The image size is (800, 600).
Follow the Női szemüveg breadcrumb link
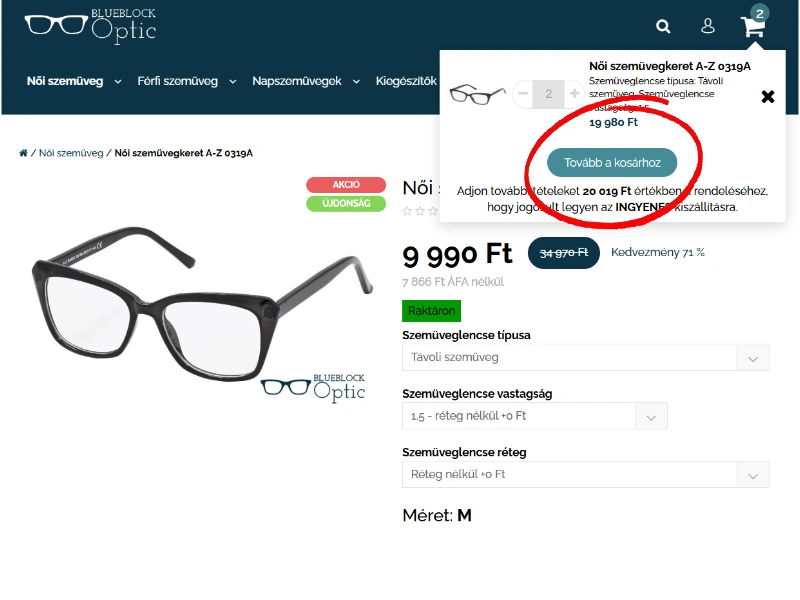(x=71, y=153)
